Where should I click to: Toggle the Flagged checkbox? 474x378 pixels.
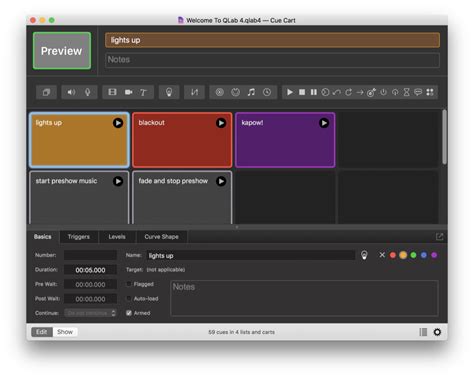(x=129, y=284)
